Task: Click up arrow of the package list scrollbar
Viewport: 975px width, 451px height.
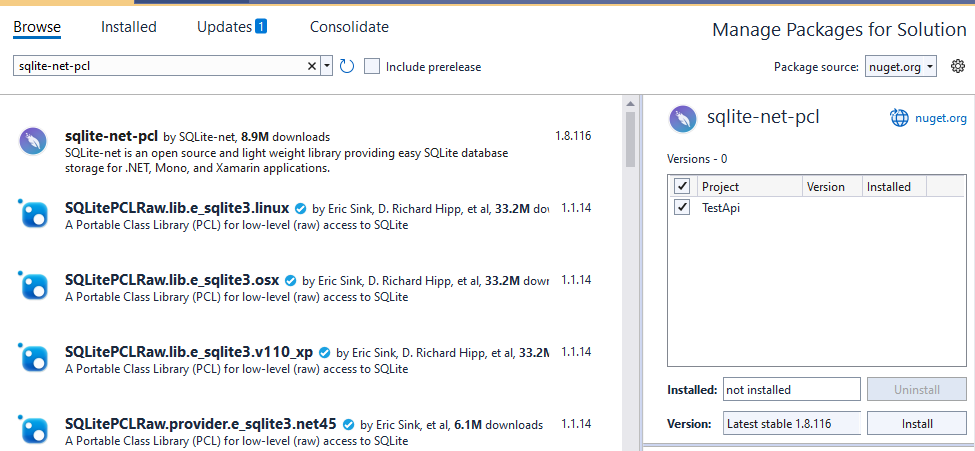Action: (631, 103)
